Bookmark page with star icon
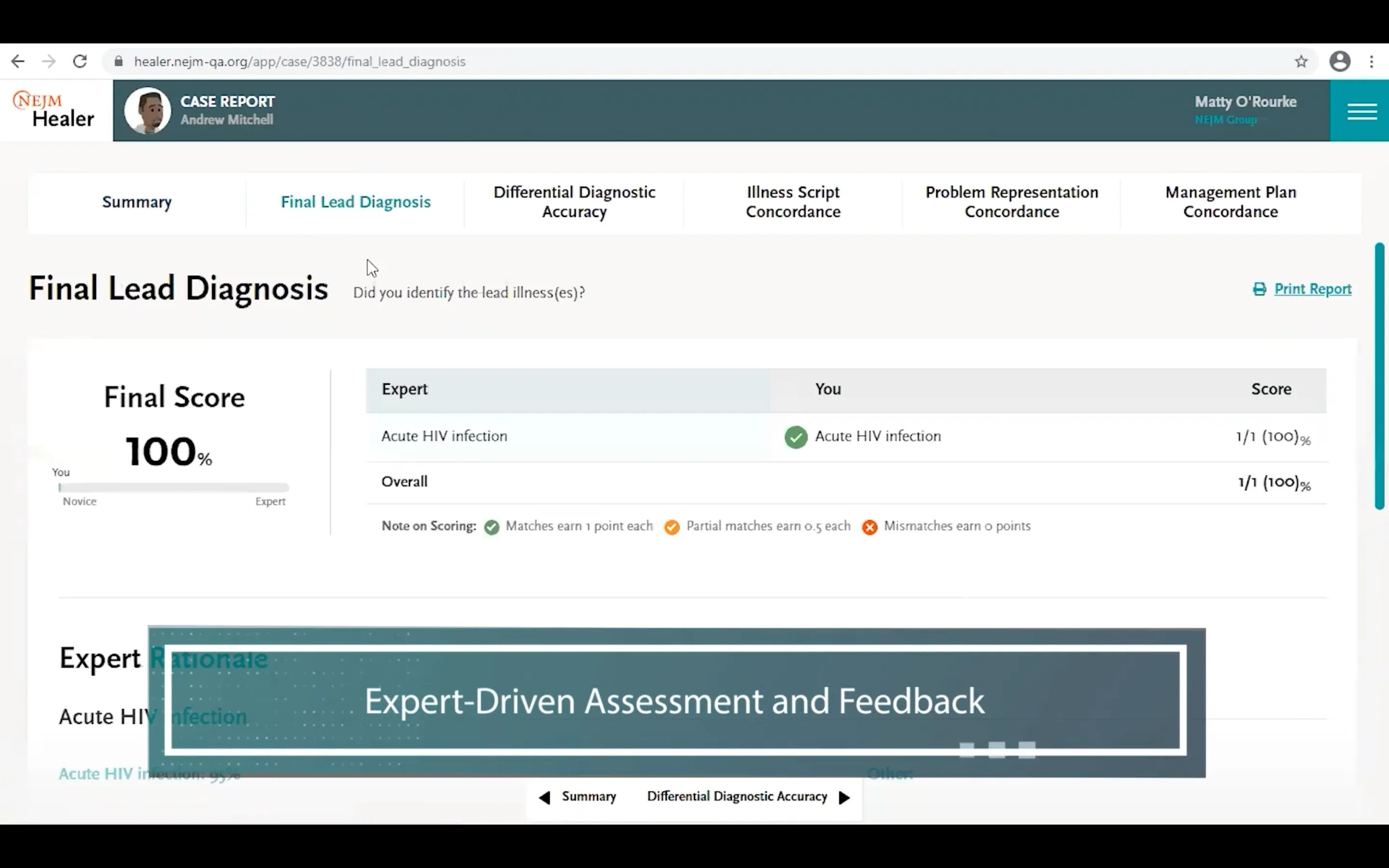The height and width of the screenshot is (868, 1389). 1301,61
